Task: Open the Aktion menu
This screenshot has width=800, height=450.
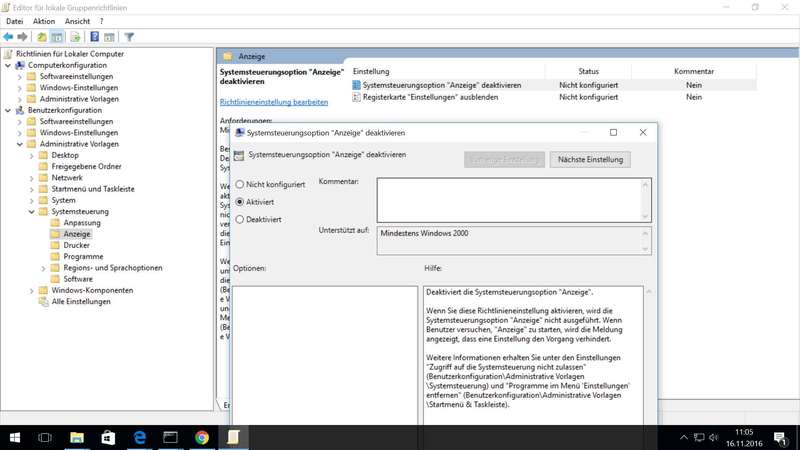Action: point(44,21)
